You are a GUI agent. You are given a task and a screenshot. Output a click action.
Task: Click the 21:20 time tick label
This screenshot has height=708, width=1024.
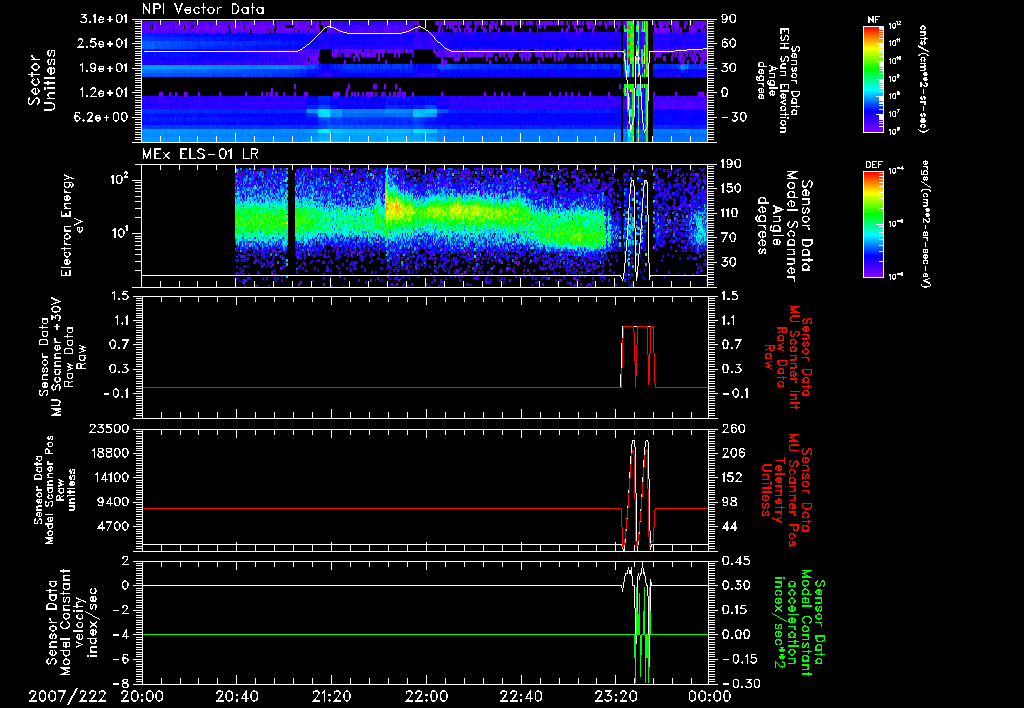point(331,696)
